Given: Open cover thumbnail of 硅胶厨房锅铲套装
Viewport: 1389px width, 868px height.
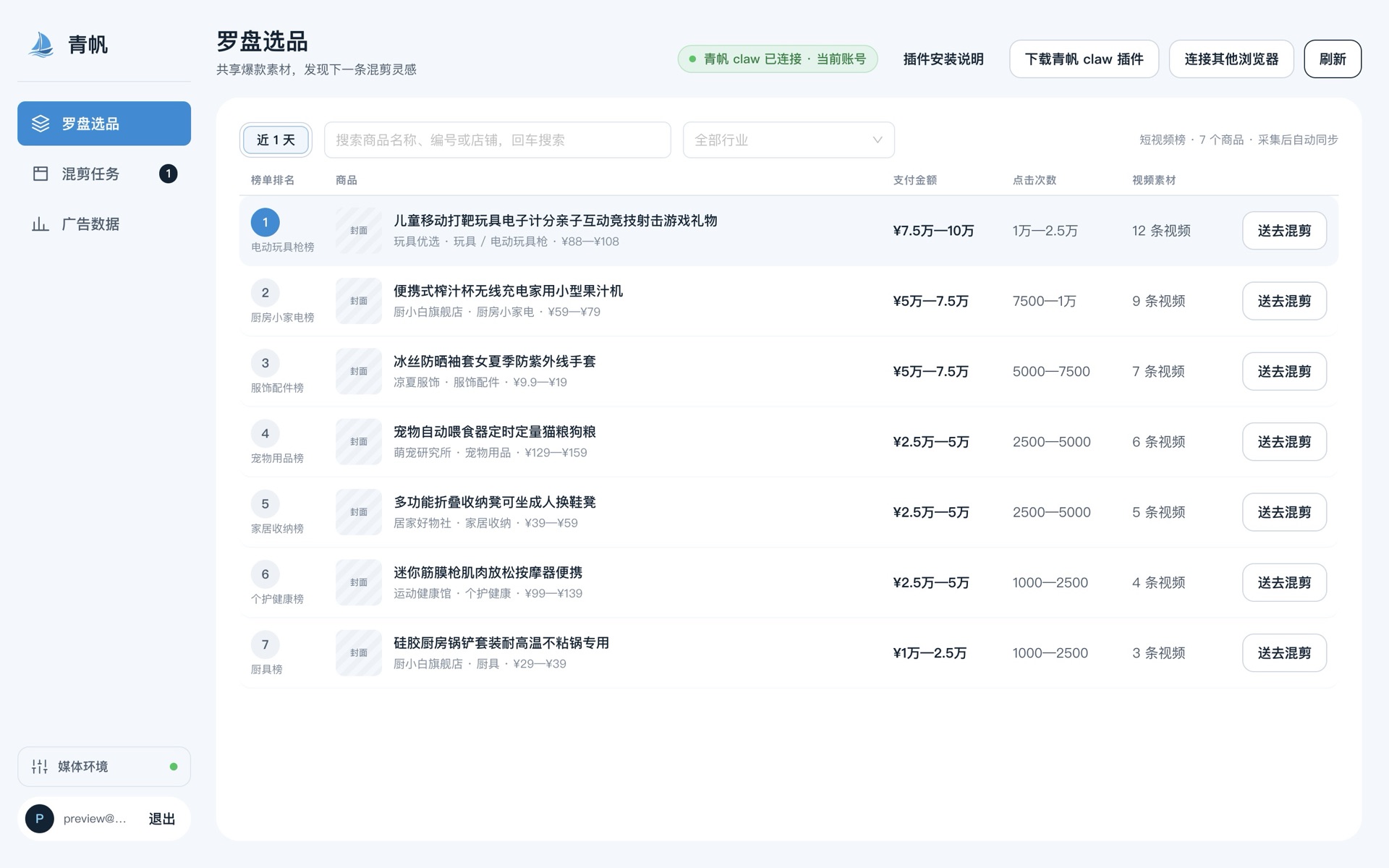Looking at the screenshot, I should coord(359,652).
